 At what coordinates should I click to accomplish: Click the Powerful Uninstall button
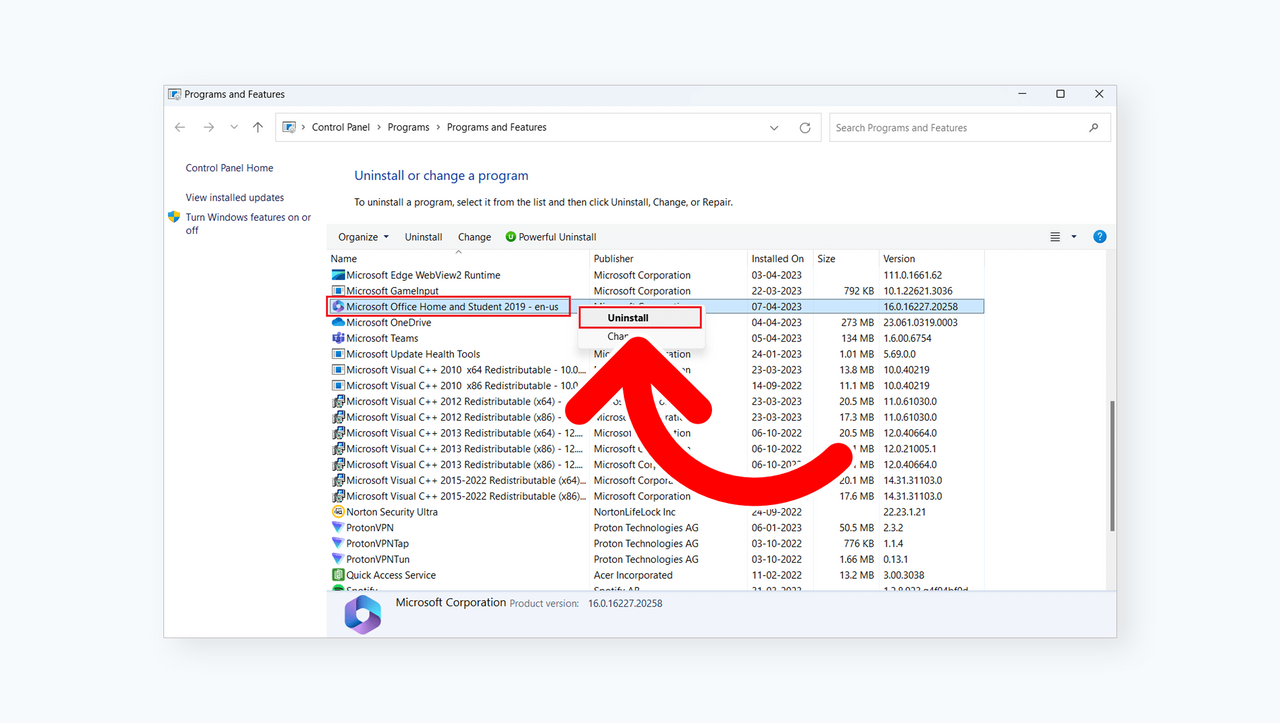click(x=551, y=236)
